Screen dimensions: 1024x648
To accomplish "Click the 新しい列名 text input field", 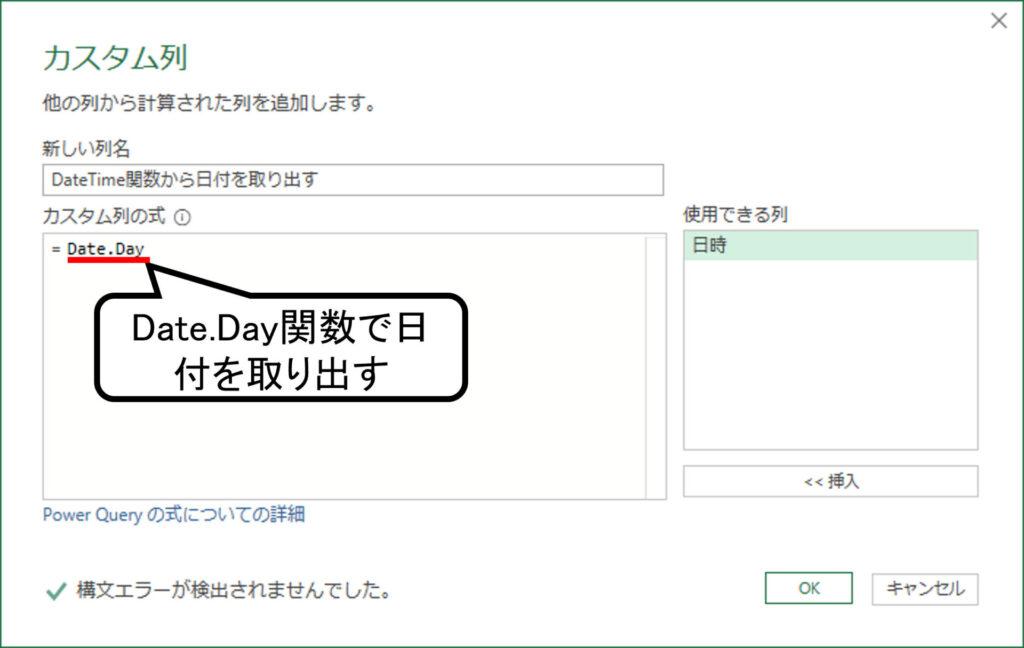I will (x=353, y=180).
